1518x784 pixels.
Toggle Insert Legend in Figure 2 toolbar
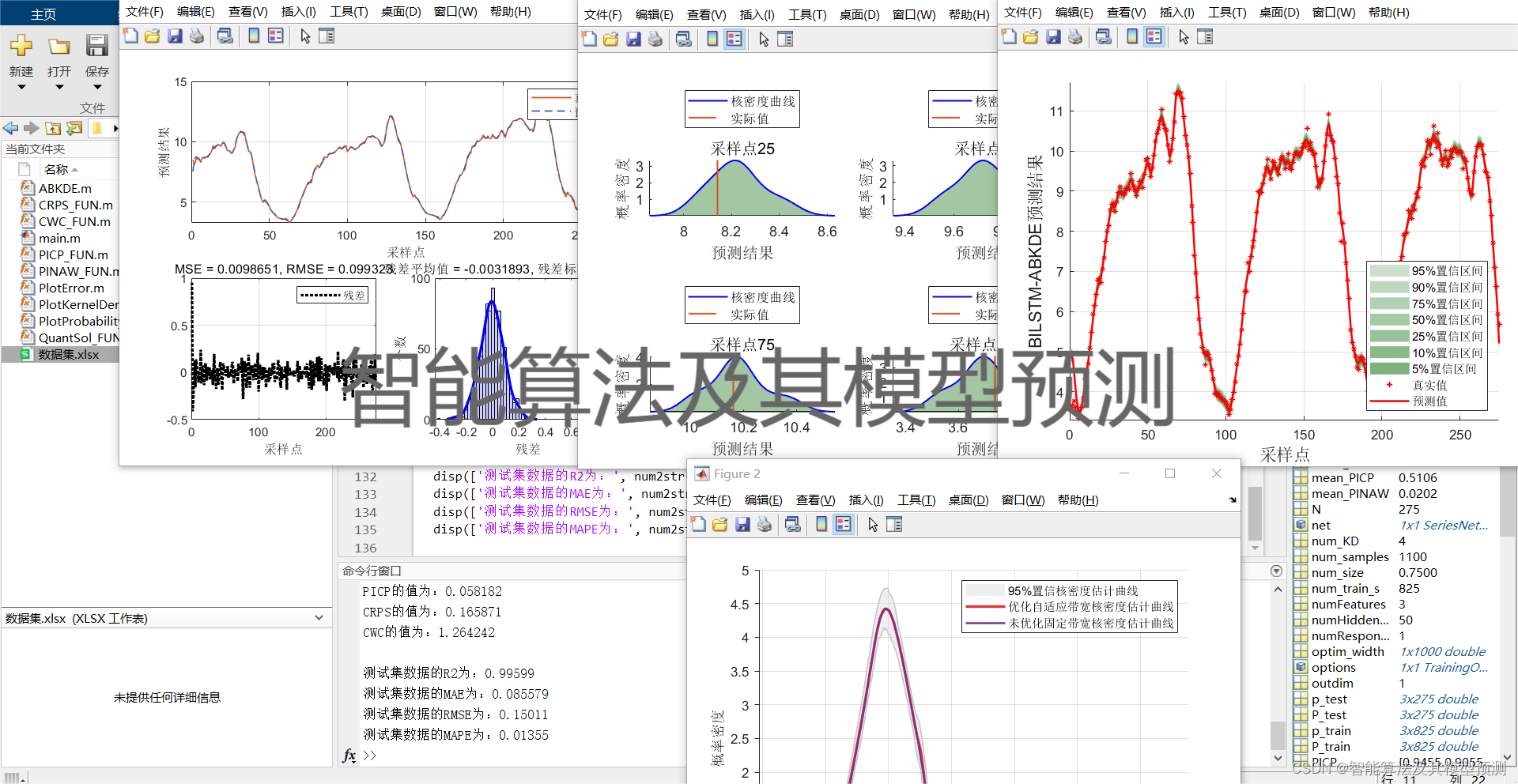(844, 524)
